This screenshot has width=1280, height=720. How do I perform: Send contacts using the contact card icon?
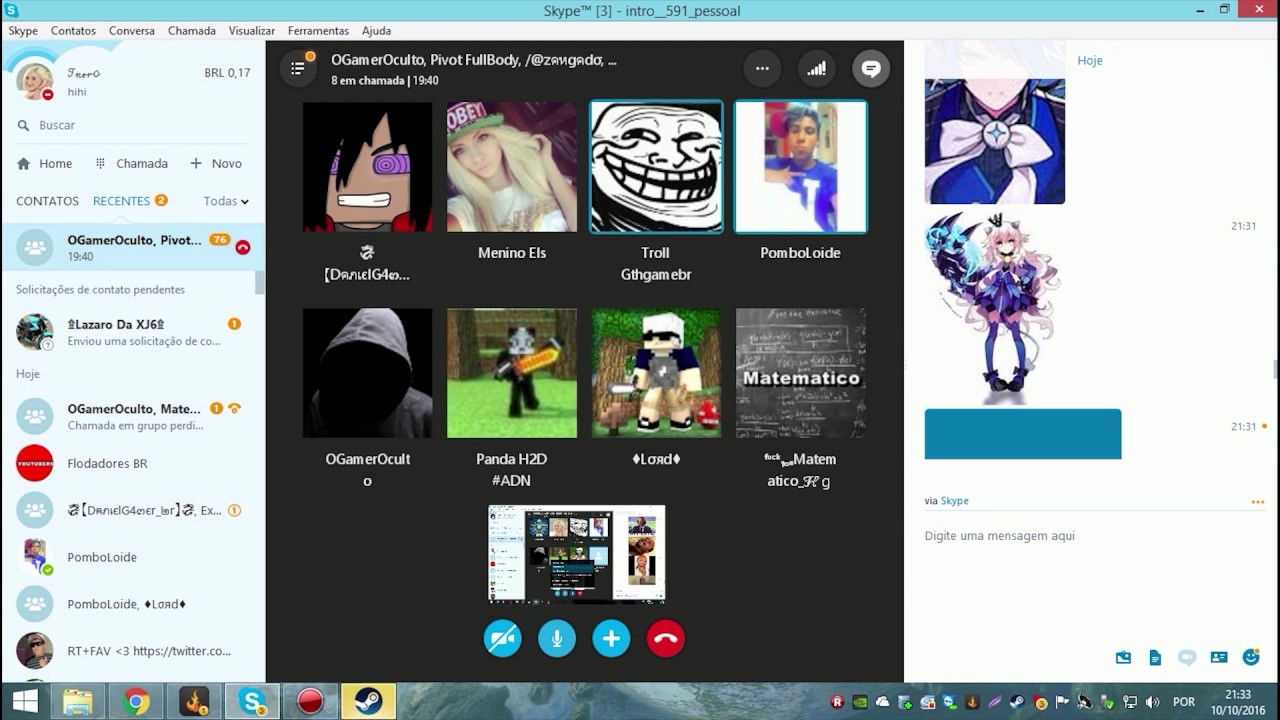click(x=1219, y=657)
